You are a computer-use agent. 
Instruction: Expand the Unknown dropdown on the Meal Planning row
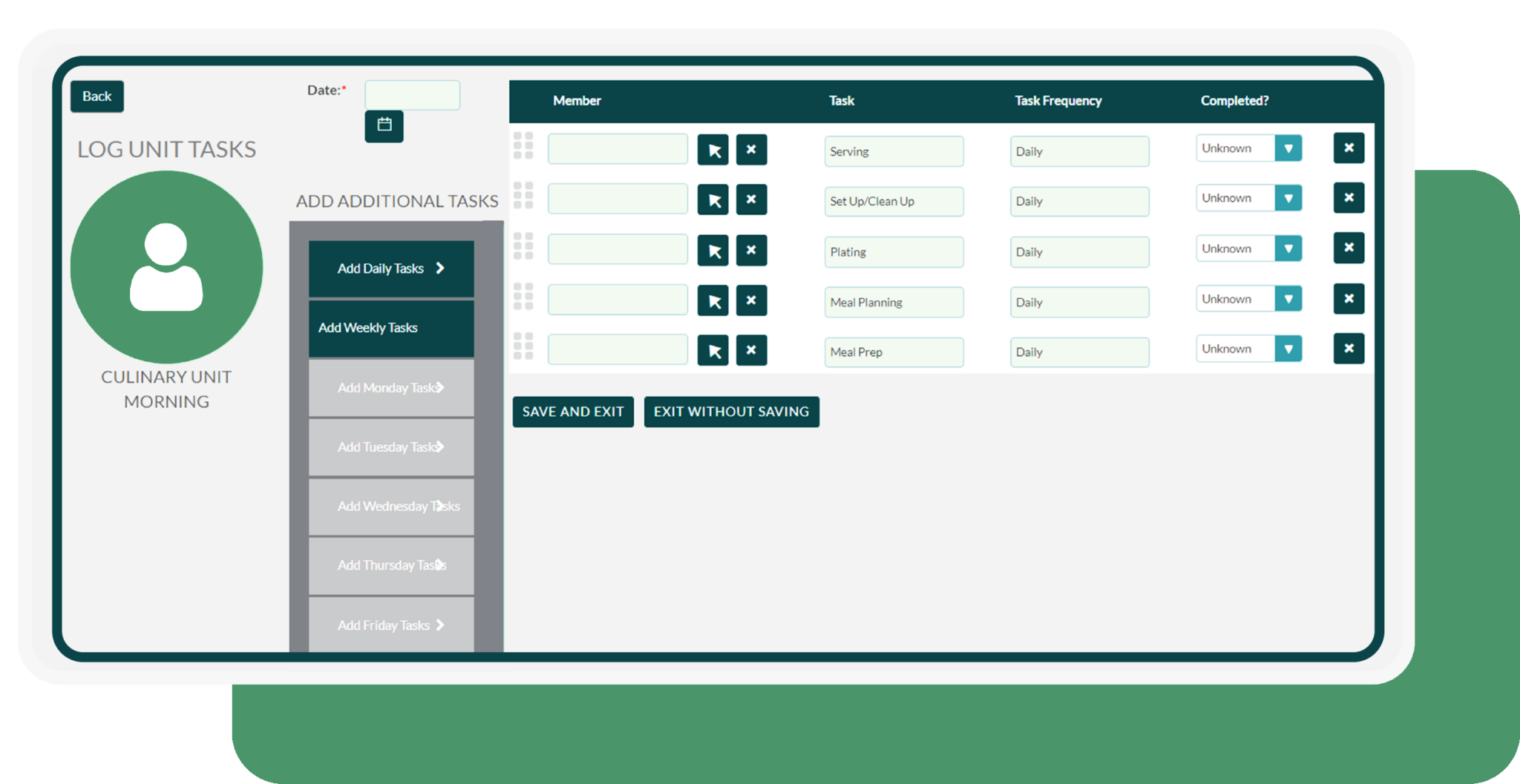[1289, 298]
